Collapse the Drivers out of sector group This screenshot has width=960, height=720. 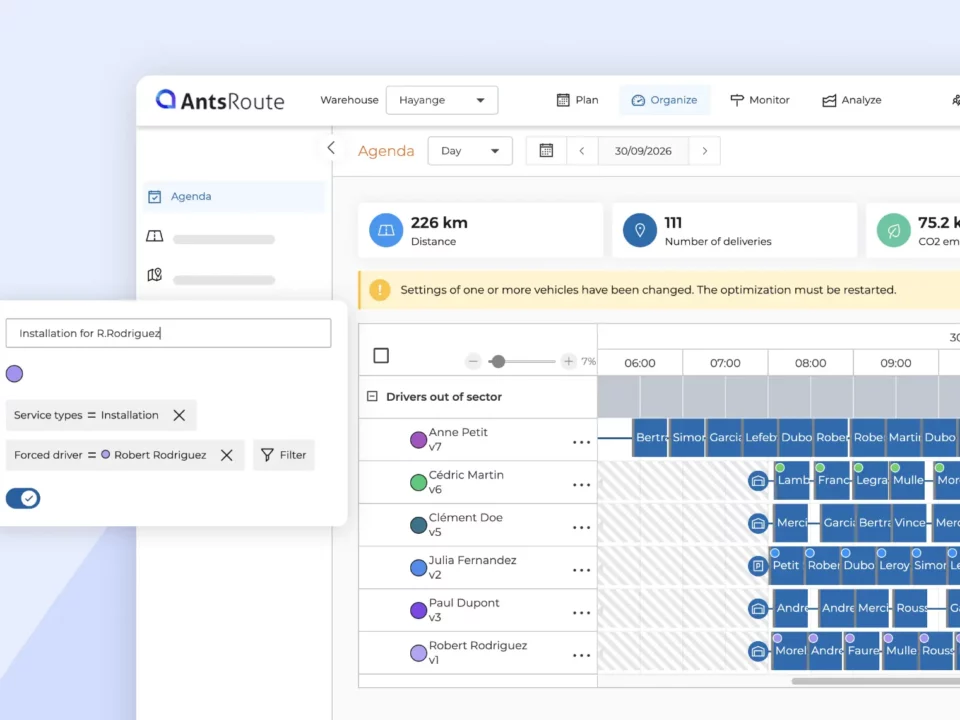tap(372, 396)
